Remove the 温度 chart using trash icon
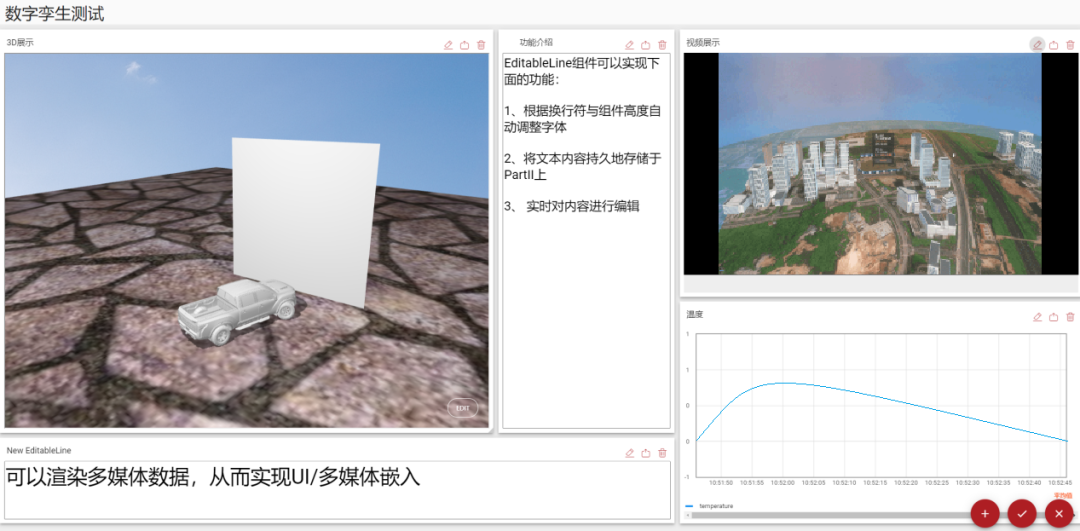This screenshot has width=1080, height=531. click(1070, 317)
